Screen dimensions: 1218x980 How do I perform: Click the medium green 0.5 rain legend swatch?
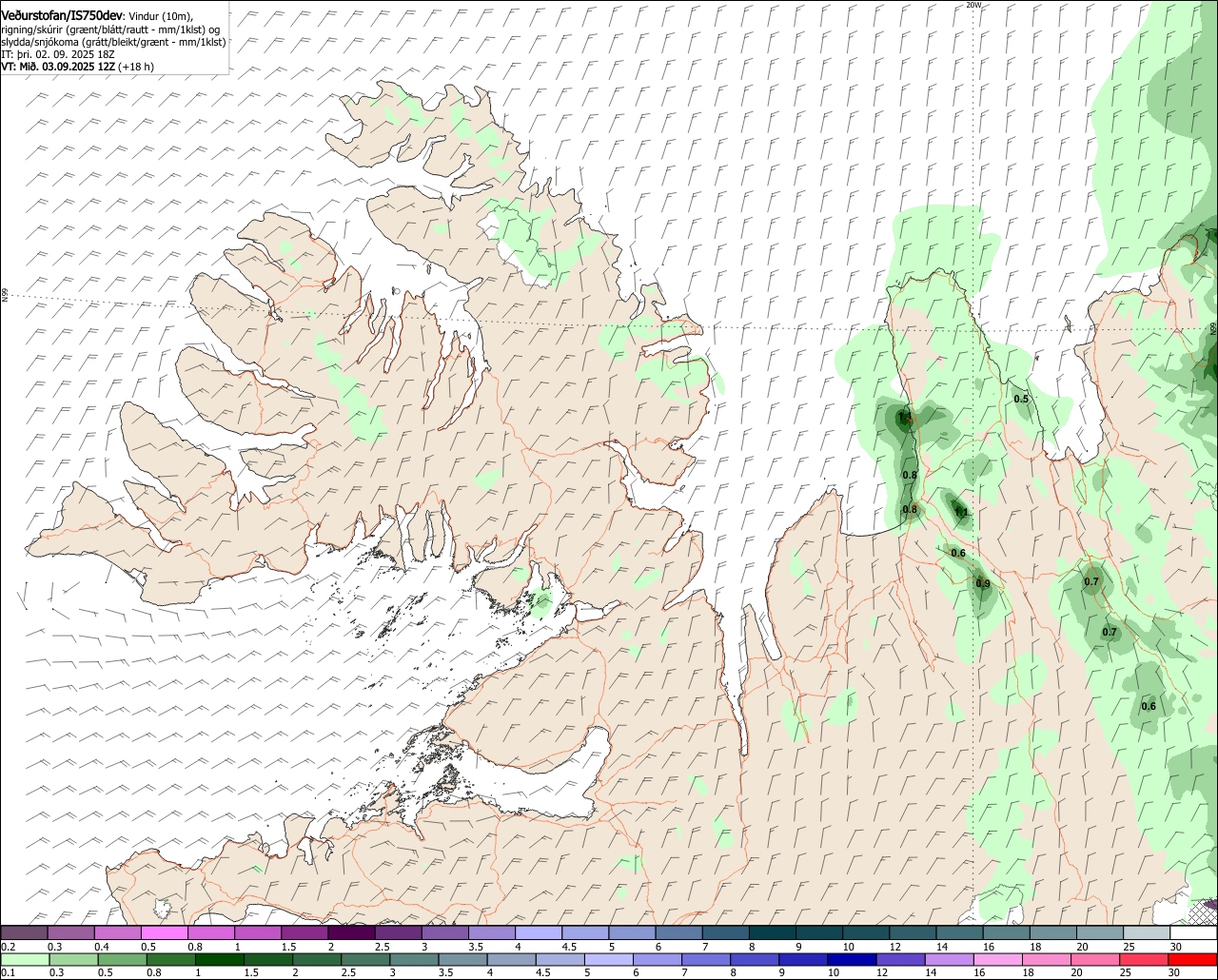pyautogui.click(x=122, y=960)
